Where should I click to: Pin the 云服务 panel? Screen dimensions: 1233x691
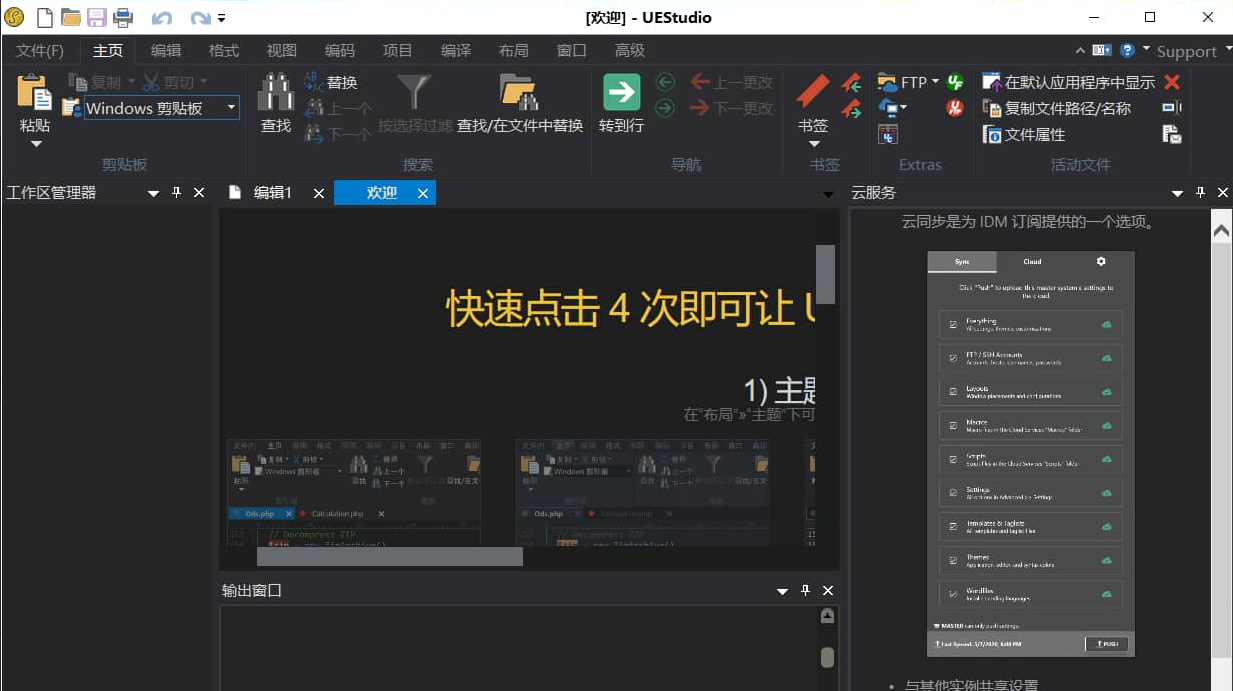(1200, 192)
